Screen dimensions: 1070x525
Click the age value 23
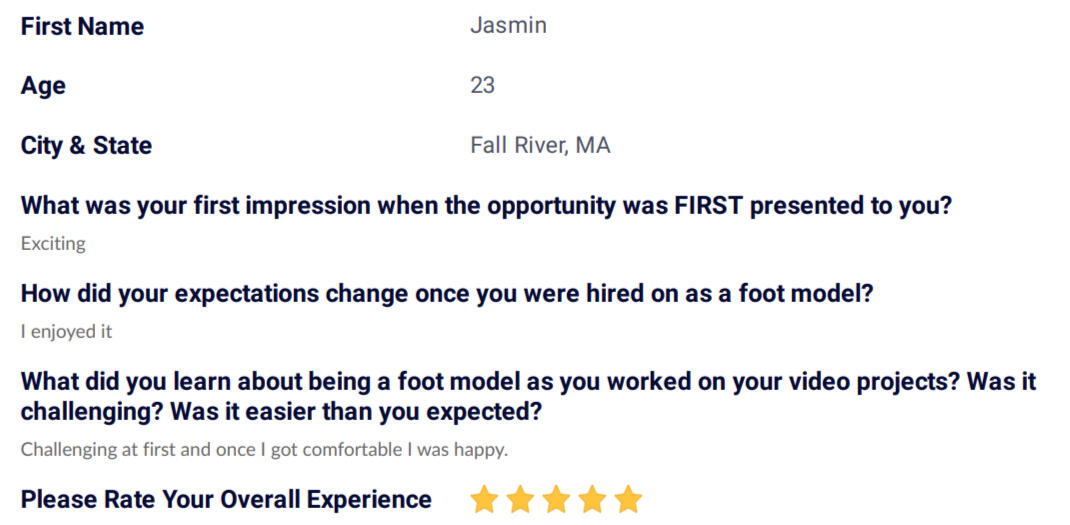click(x=482, y=85)
